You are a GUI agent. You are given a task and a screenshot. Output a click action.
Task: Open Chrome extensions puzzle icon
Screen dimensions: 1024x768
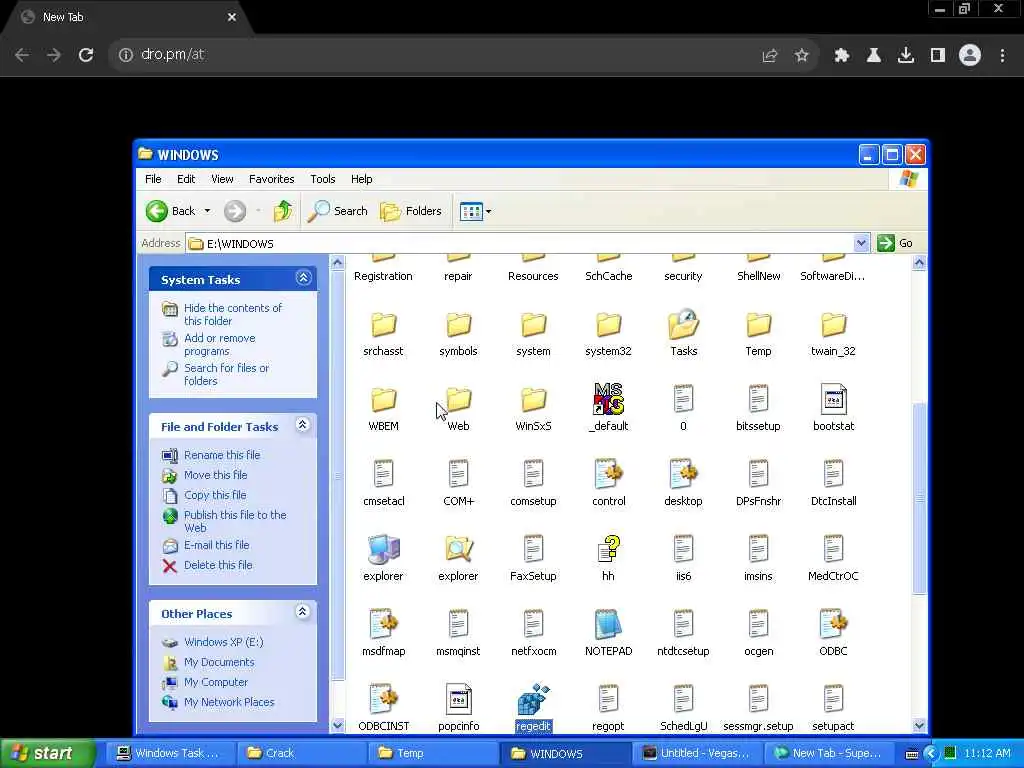click(x=841, y=55)
